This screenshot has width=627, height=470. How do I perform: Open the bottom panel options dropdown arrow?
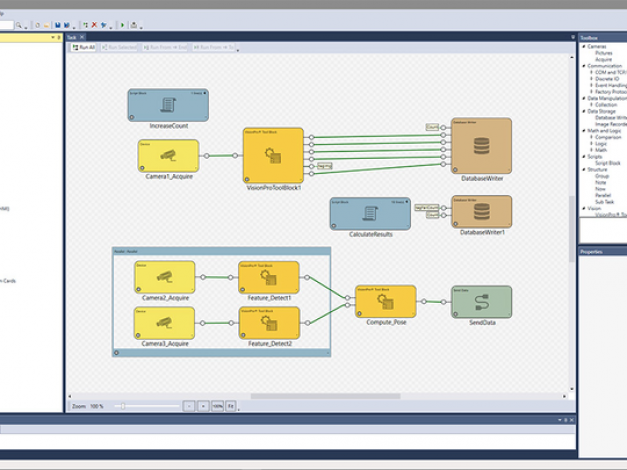pos(559,420)
